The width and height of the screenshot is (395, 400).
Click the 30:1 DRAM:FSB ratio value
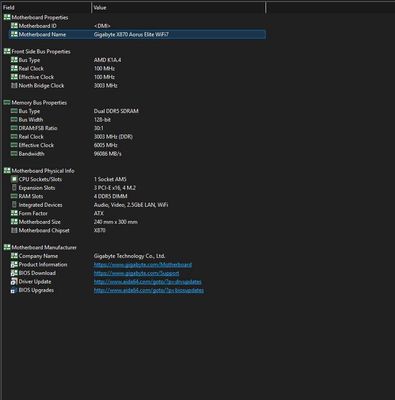pyautogui.click(x=99, y=128)
